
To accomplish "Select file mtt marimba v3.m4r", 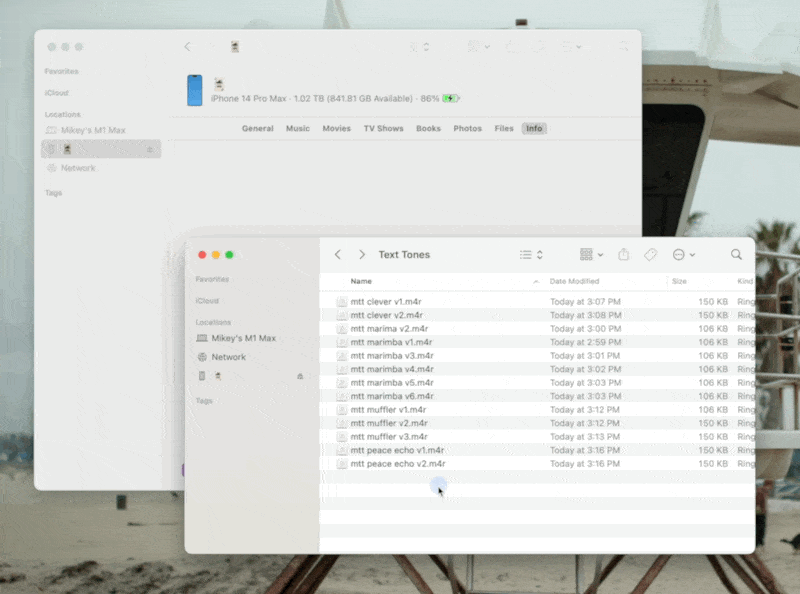I will [392, 356].
